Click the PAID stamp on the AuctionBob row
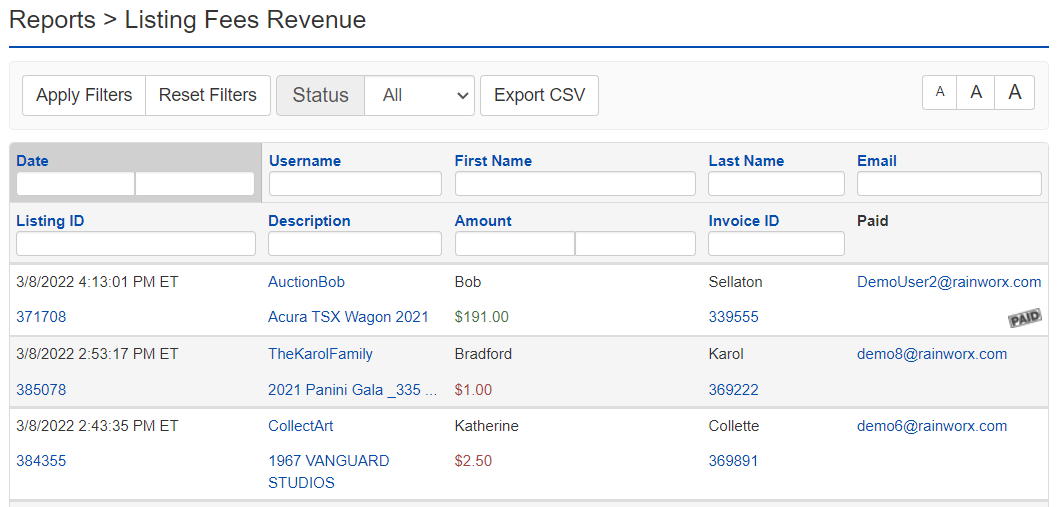The height and width of the screenshot is (507, 1061). point(1024,319)
